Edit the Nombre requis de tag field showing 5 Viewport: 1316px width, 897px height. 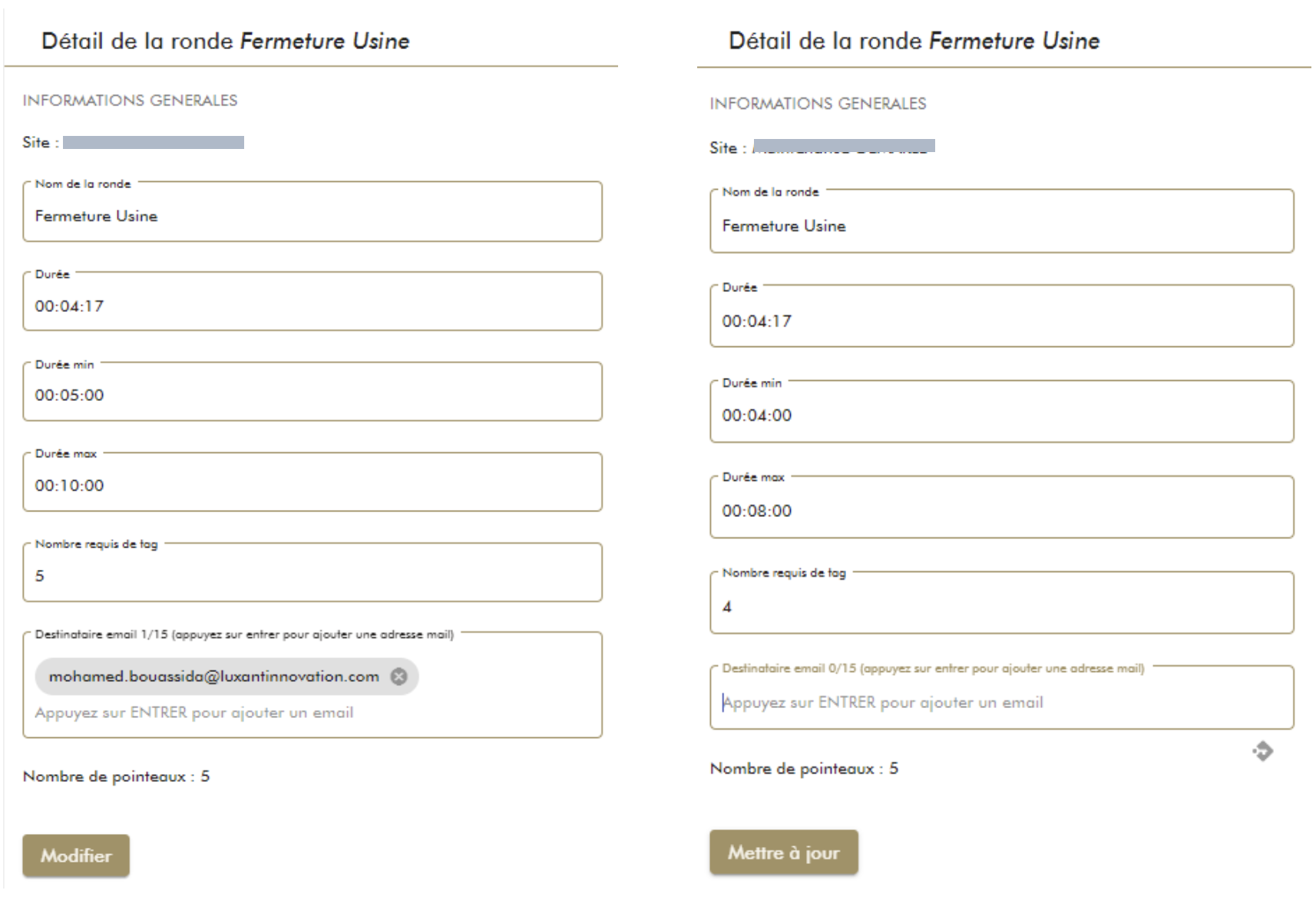click(312, 576)
